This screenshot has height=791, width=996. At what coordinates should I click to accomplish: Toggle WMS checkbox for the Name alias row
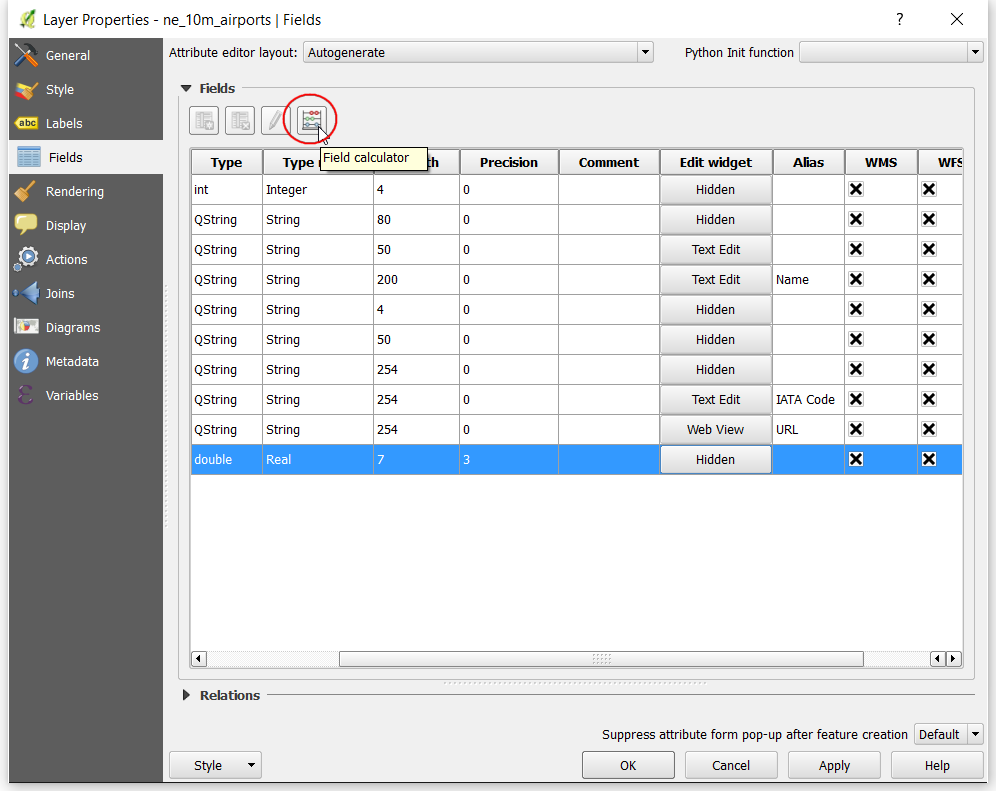click(x=856, y=279)
